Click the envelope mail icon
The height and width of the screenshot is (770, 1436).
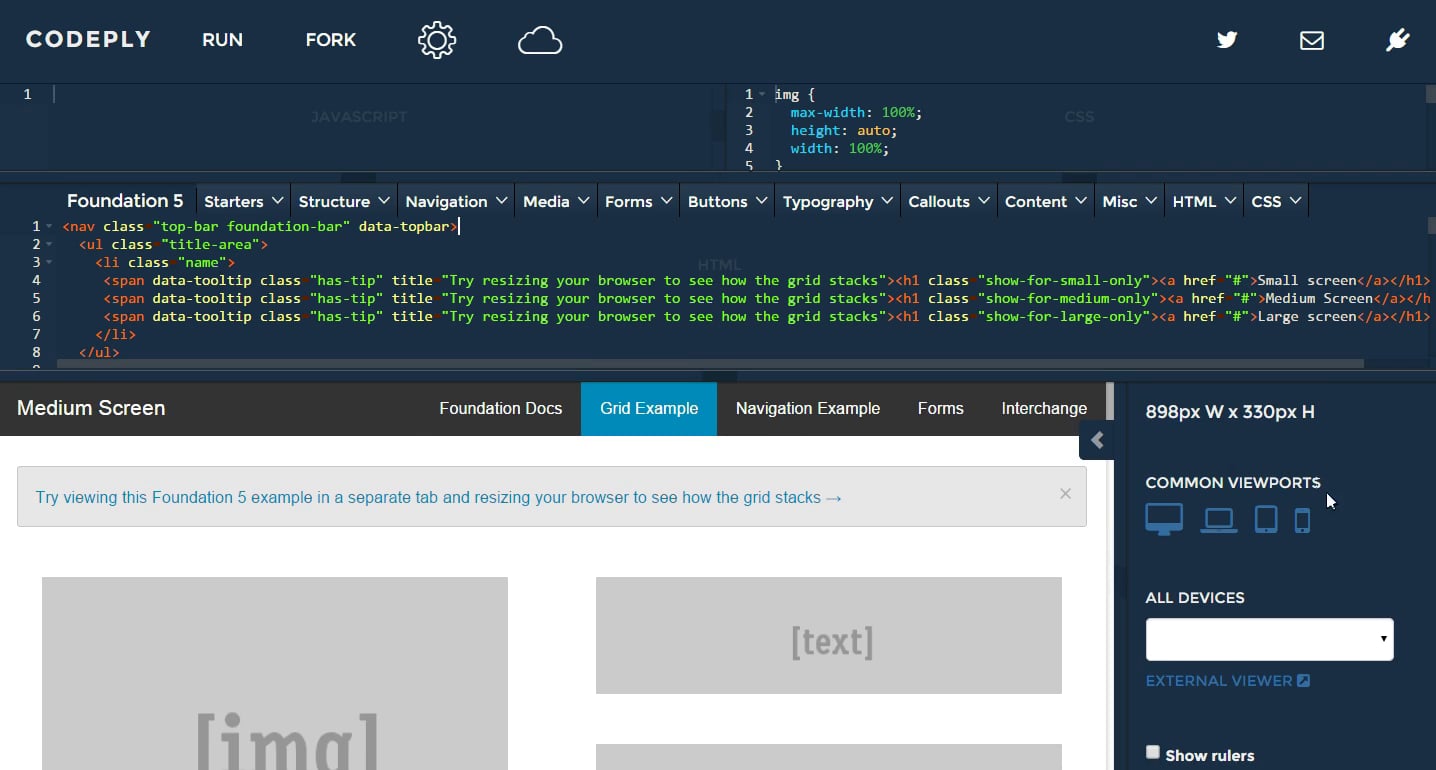tap(1312, 40)
